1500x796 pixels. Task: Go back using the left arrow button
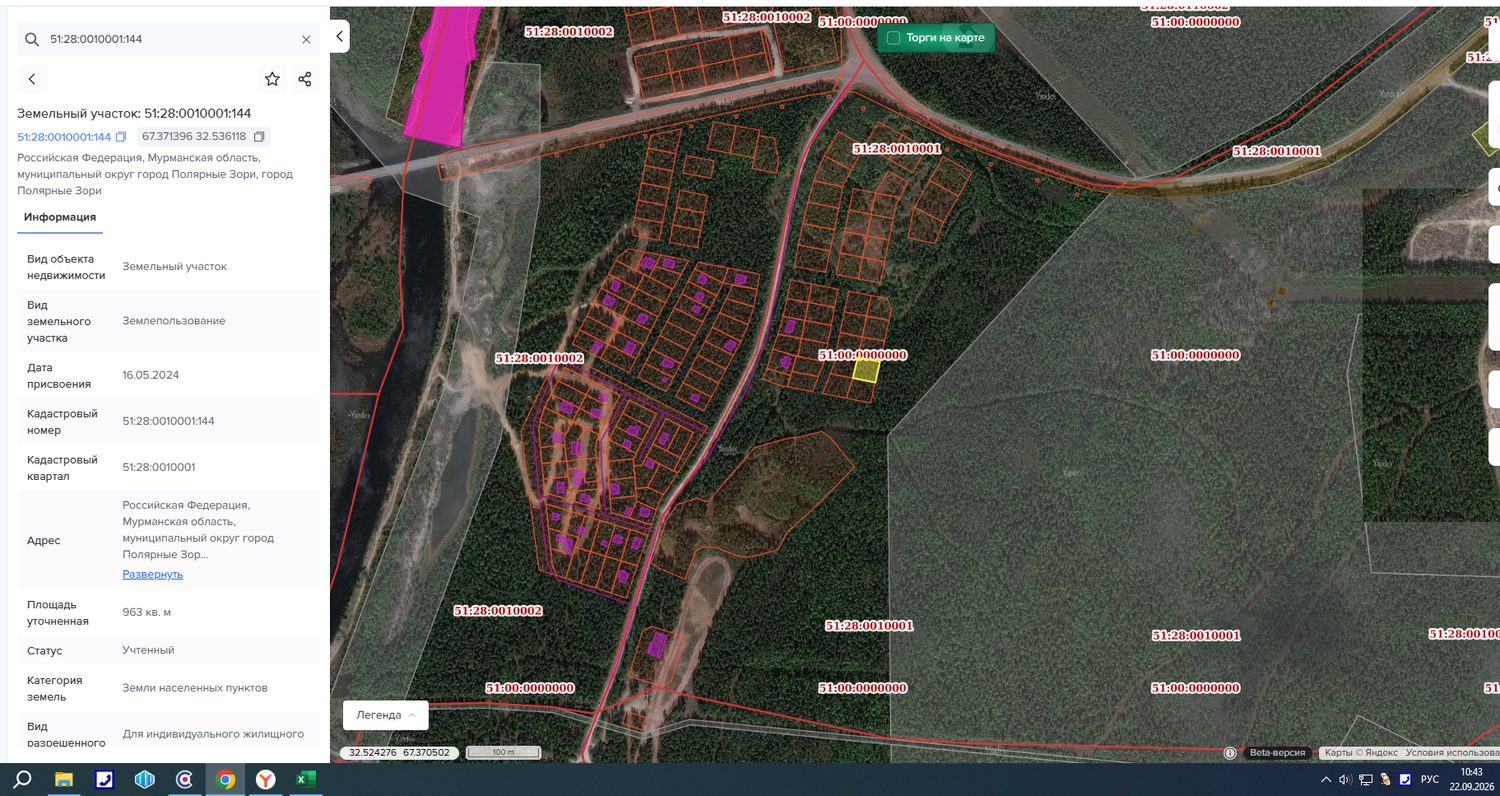tap(32, 79)
